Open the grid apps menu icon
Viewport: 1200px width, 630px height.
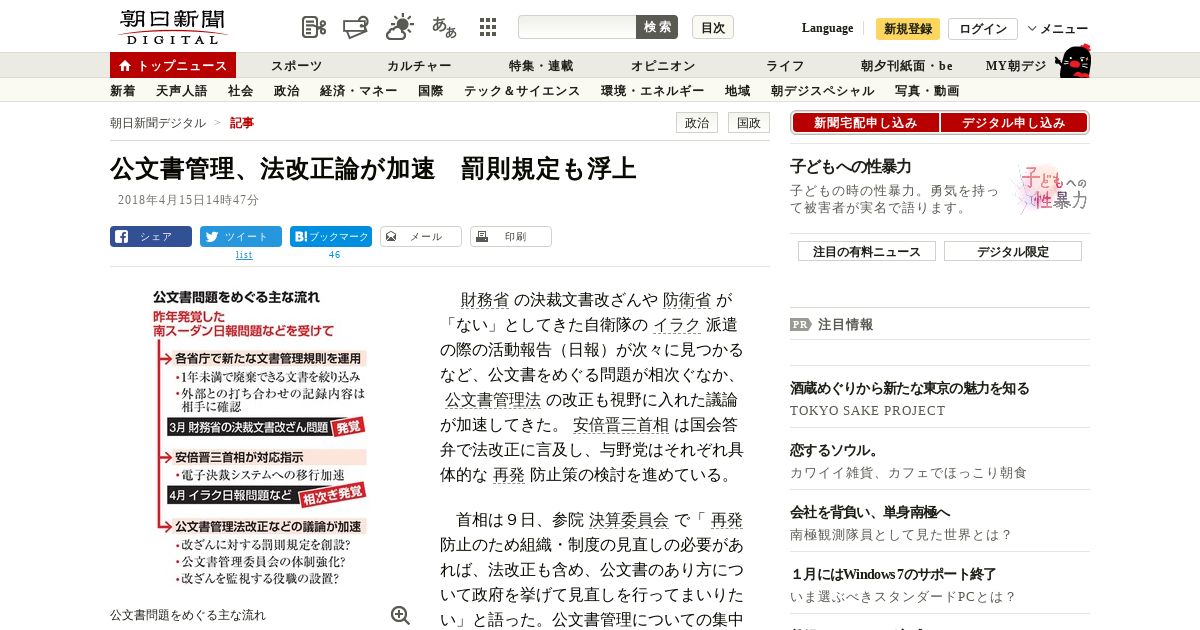pos(488,27)
